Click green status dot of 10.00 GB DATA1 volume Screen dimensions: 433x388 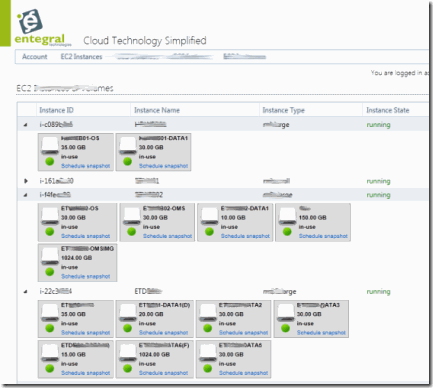click(209, 232)
